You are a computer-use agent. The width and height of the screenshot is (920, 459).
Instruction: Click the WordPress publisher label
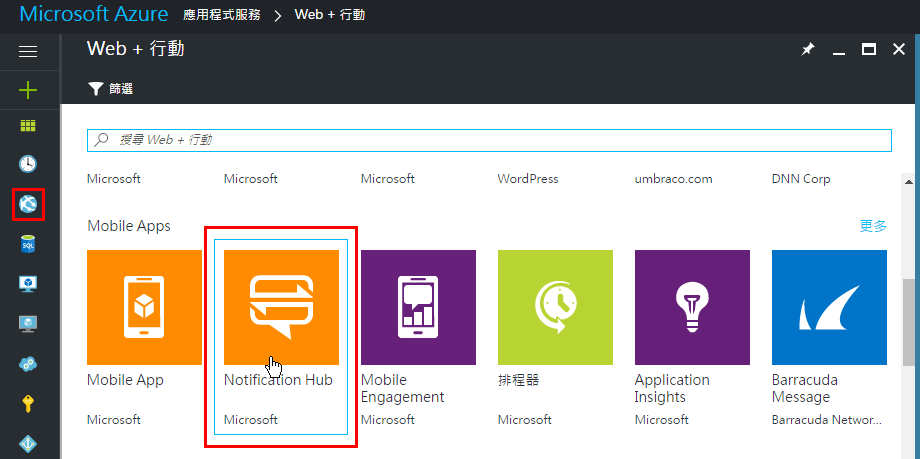click(527, 178)
